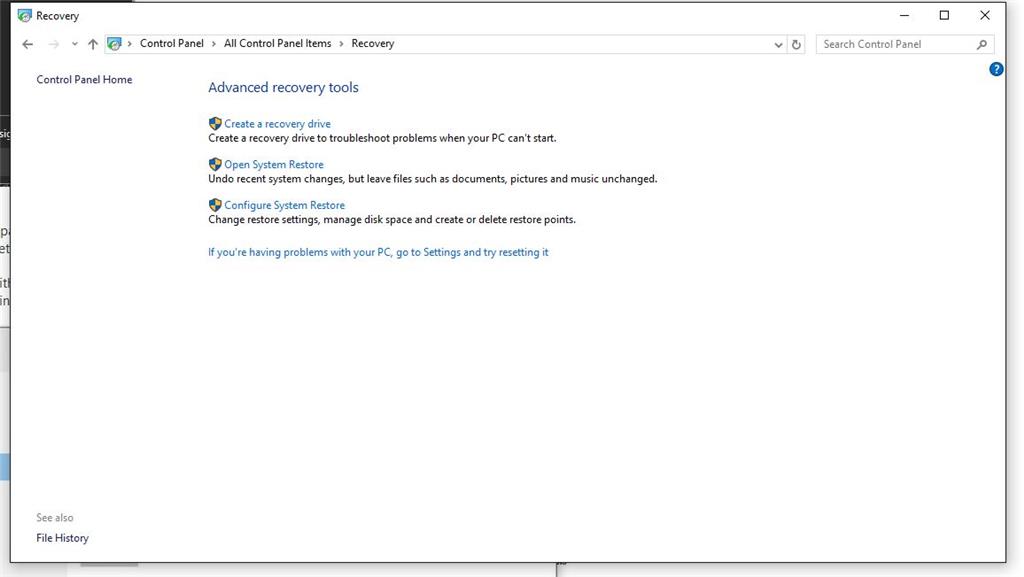
Task: Open Configure System Restore
Action: pos(285,205)
